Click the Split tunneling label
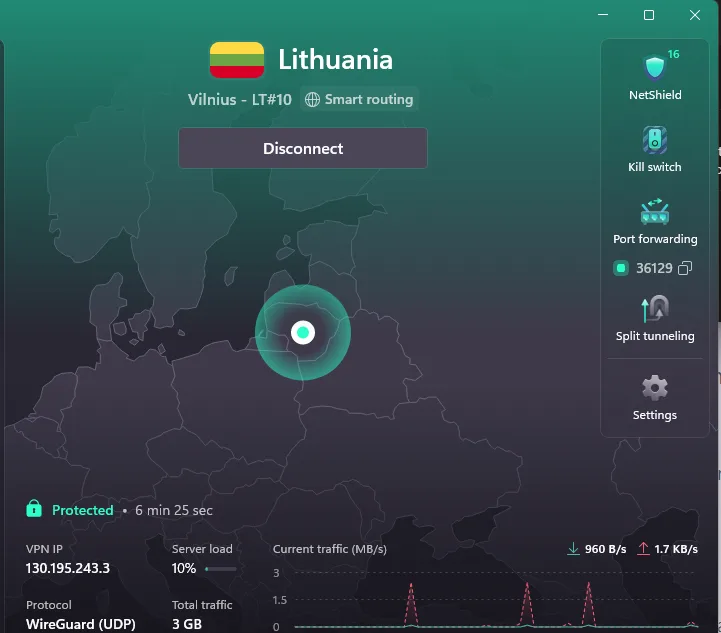The height and width of the screenshot is (633, 721). [x=655, y=336]
